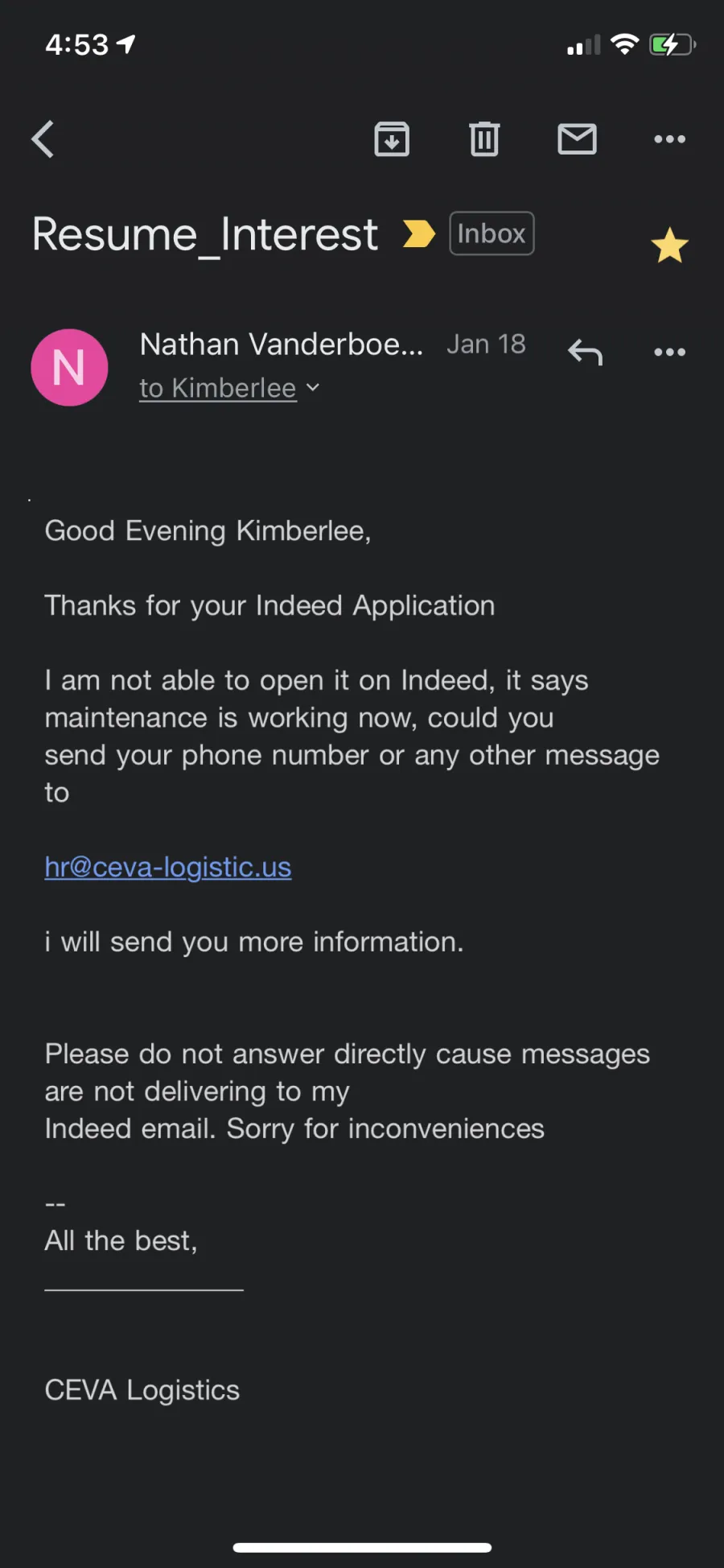Tap the Resume_Interest subject line
Screen dimensions: 724x1568
205,235
